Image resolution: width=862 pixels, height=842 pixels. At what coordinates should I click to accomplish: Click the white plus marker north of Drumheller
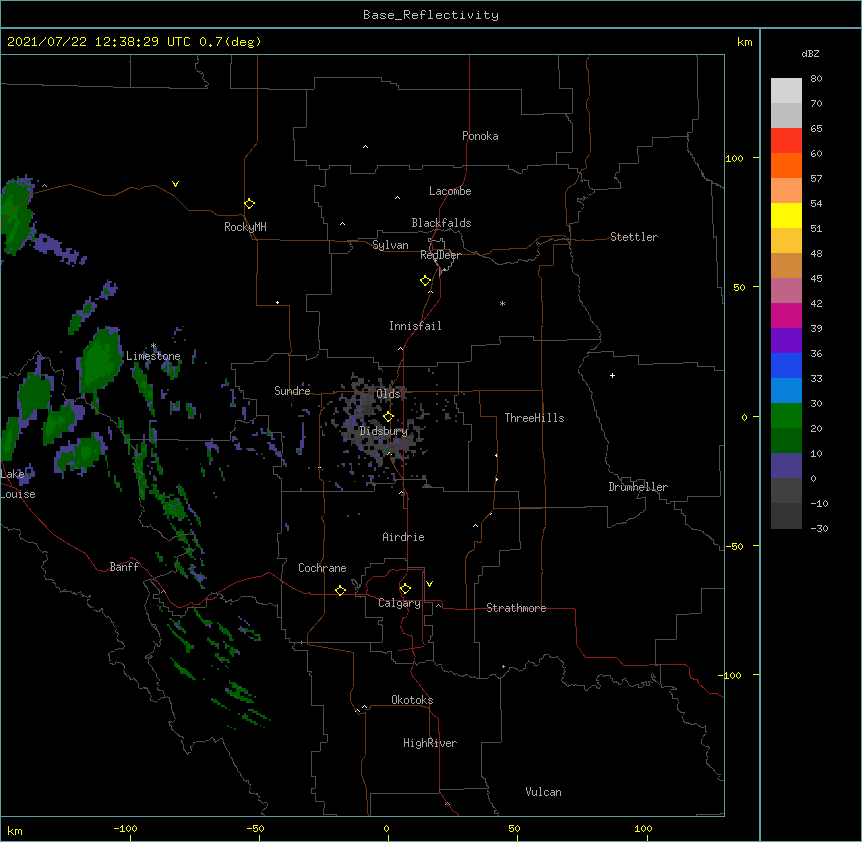(x=612, y=375)
